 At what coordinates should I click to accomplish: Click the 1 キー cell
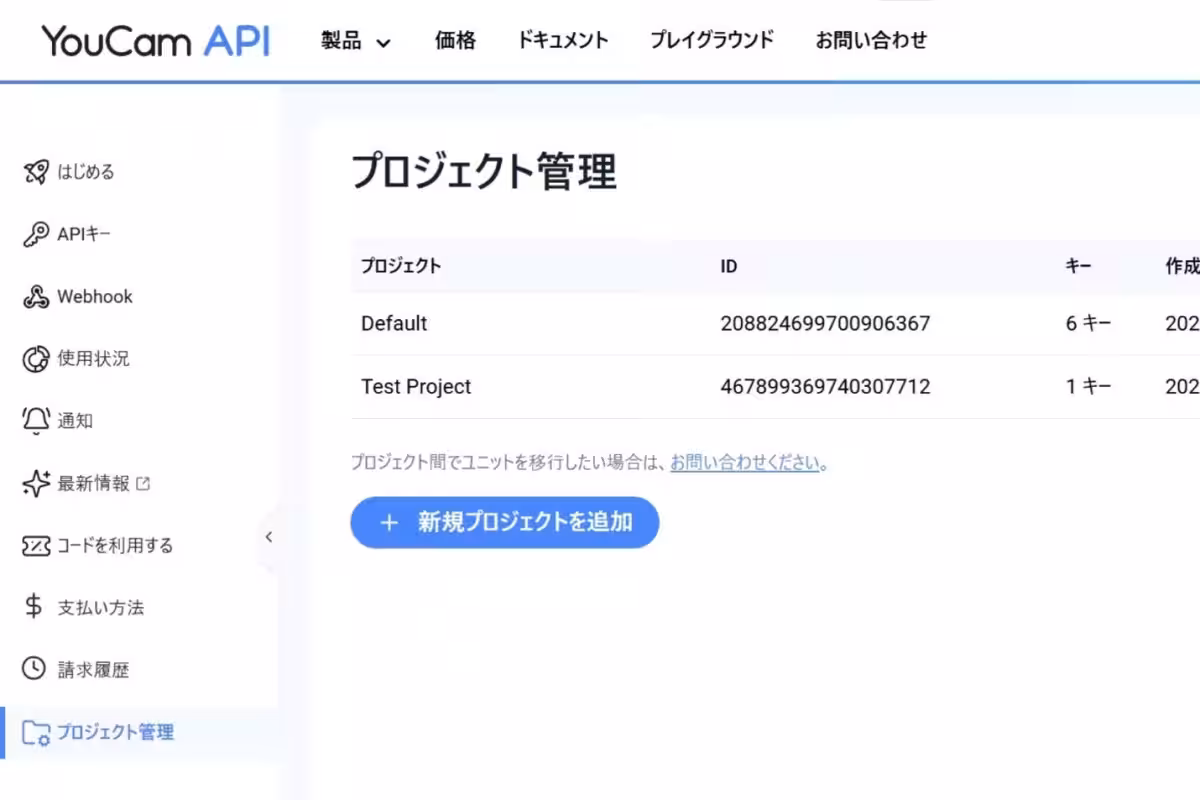click(1088, 387)
